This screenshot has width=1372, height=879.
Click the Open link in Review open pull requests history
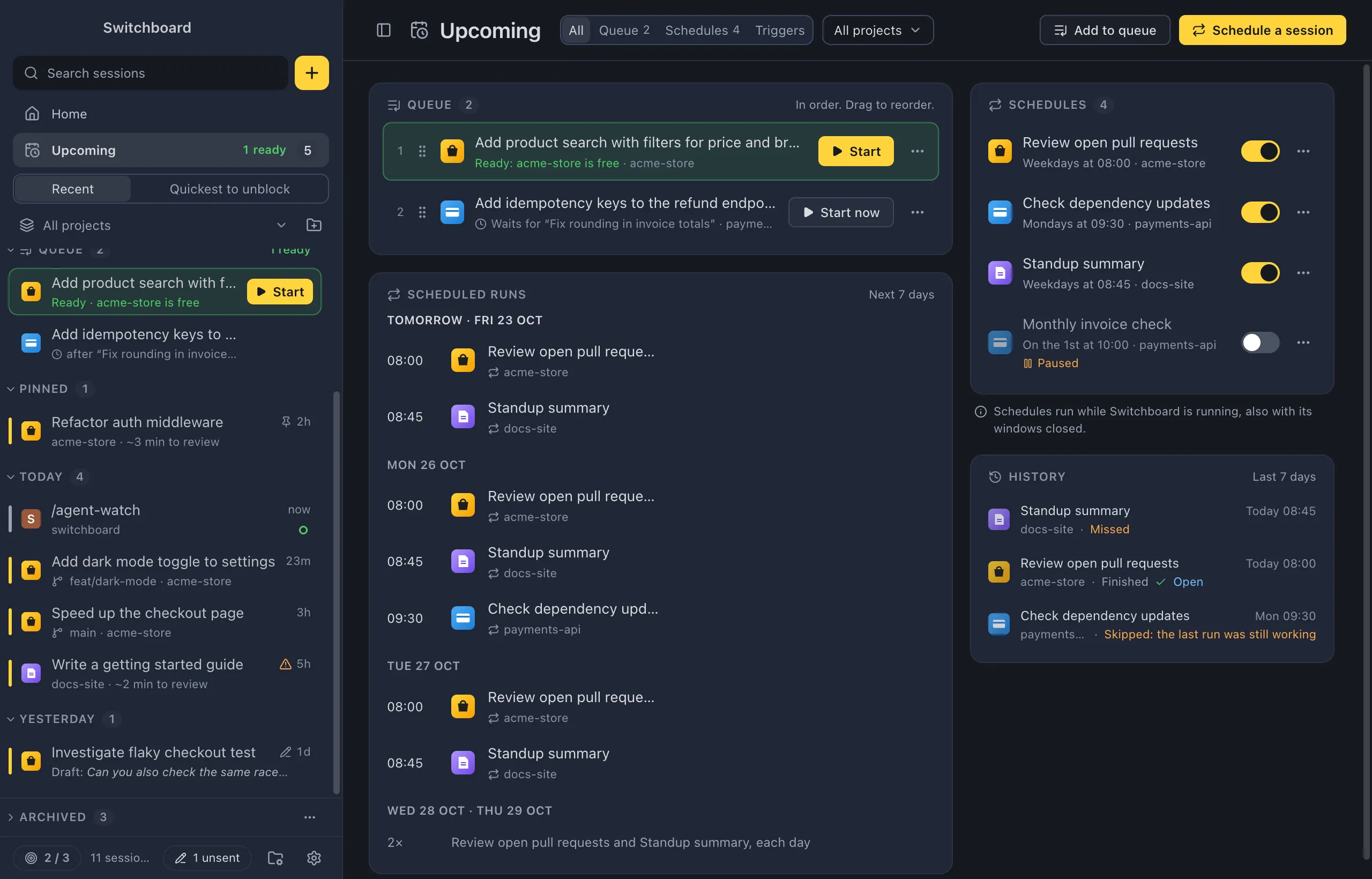(1188, 582)
